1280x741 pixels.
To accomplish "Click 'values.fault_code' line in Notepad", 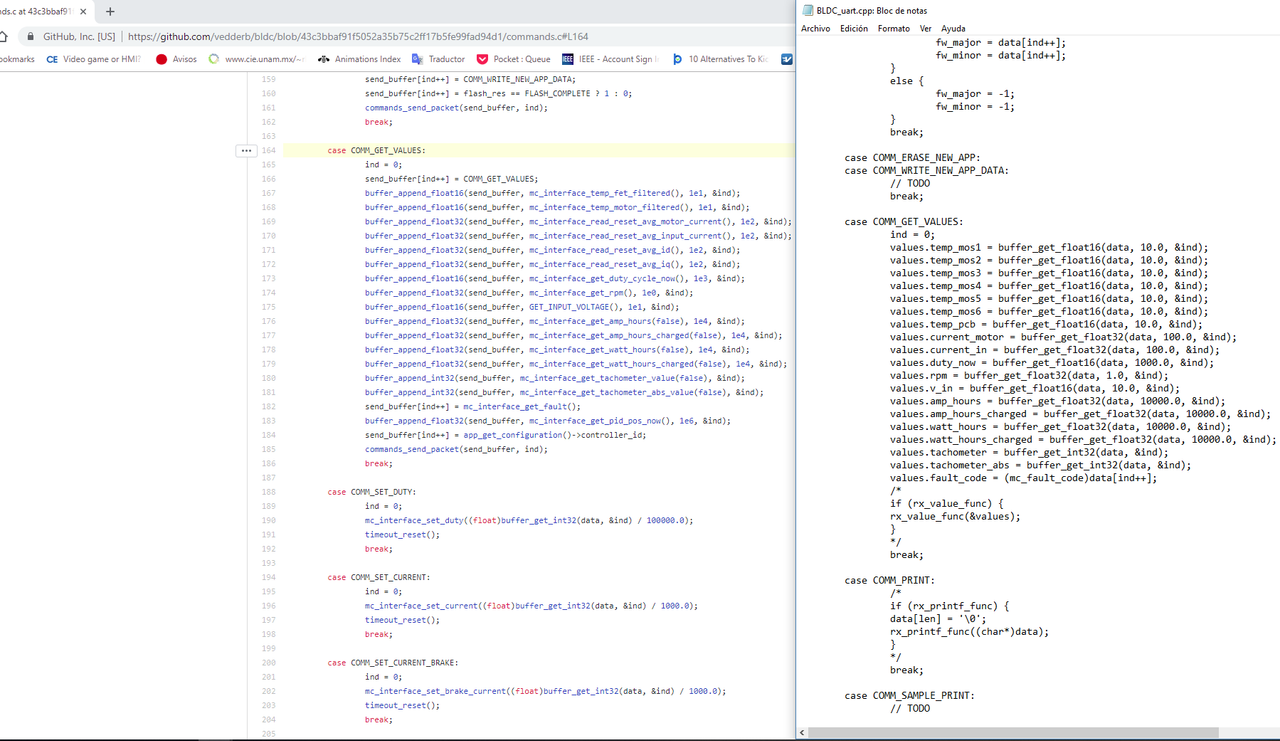I will [1023, 478].
